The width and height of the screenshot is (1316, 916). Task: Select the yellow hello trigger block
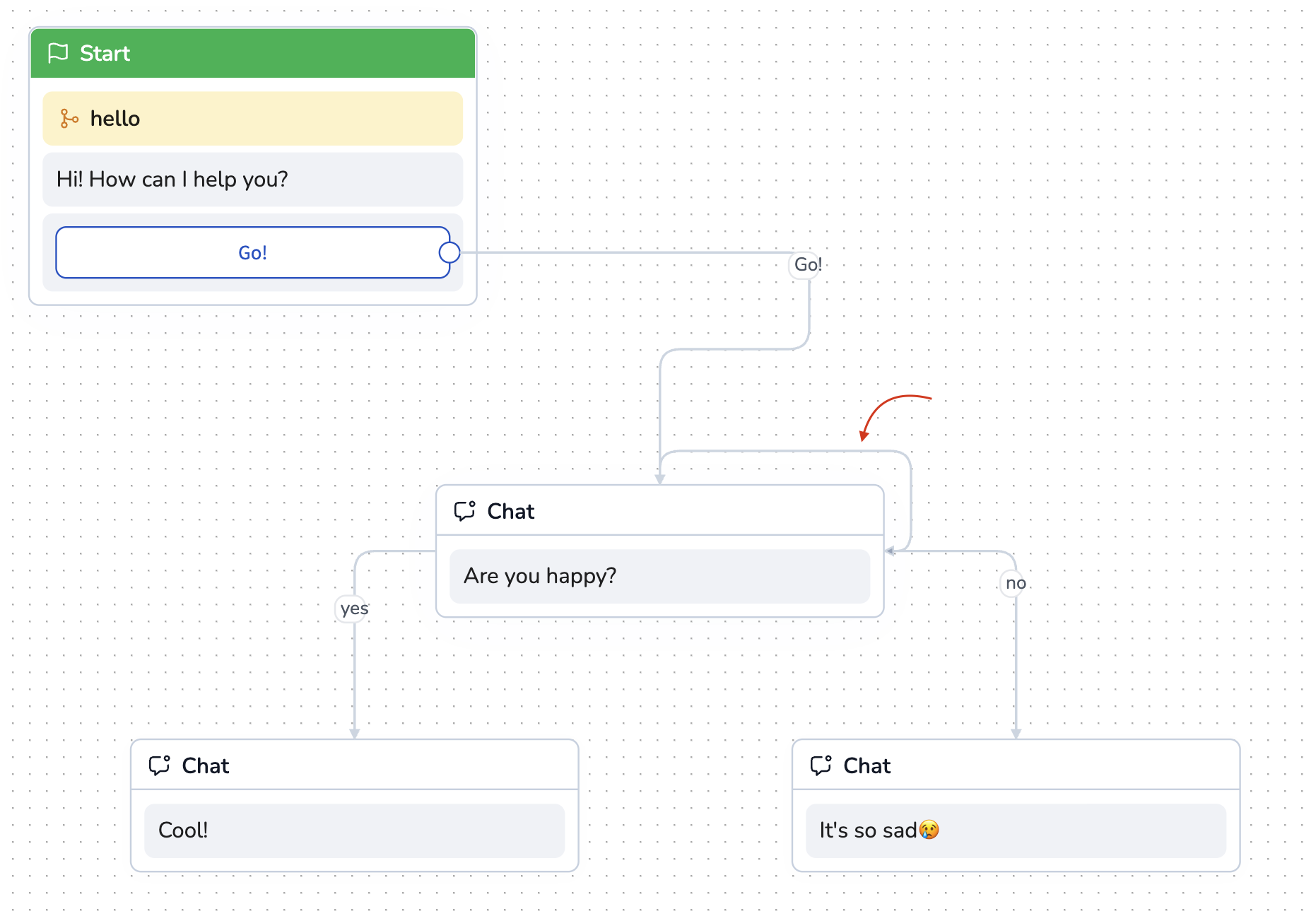pyautogui.click(x=252, y=119)
